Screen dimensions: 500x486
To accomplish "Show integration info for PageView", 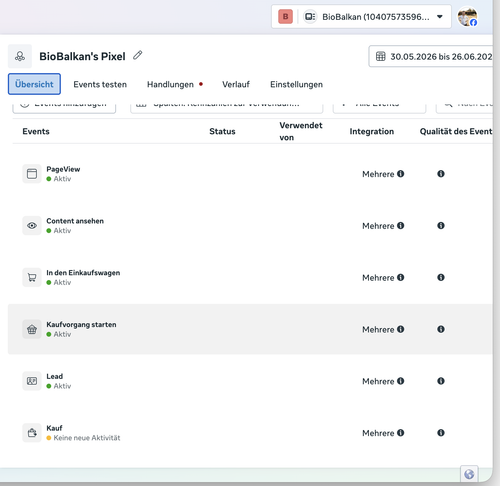I will [401, 174].
